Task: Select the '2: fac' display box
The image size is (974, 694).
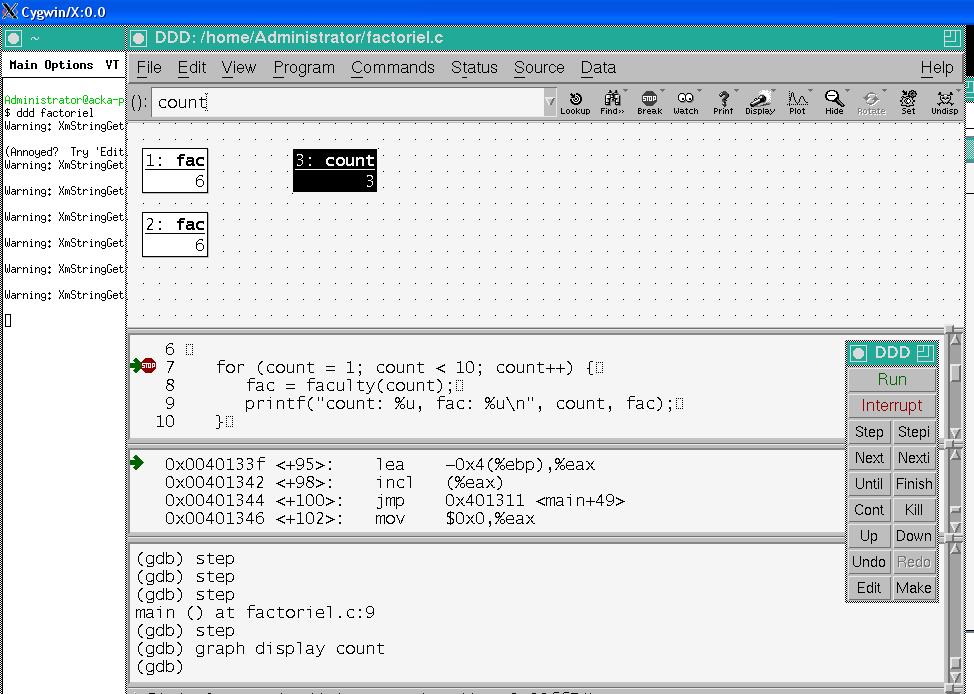Action: tap(175, 234)
